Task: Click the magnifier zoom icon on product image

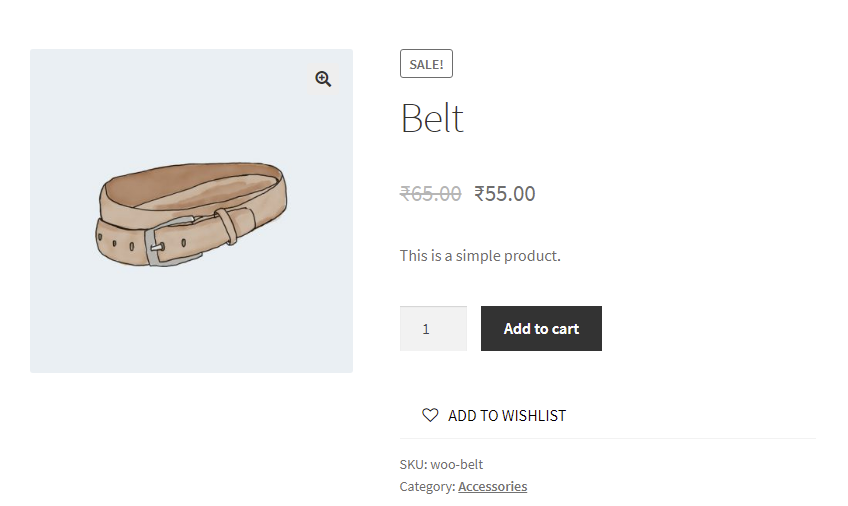Action: point(323,79)
